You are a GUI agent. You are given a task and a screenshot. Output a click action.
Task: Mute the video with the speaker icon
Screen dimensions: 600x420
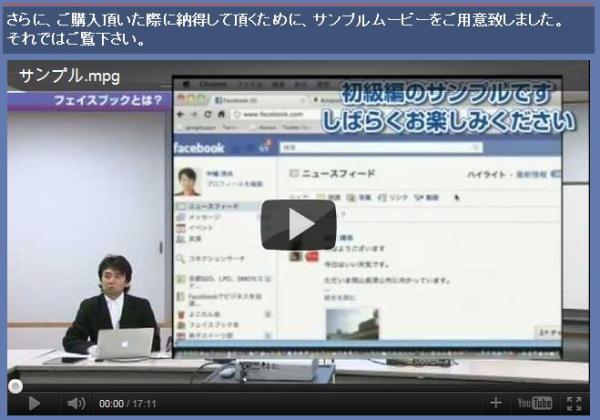[76, 403]
